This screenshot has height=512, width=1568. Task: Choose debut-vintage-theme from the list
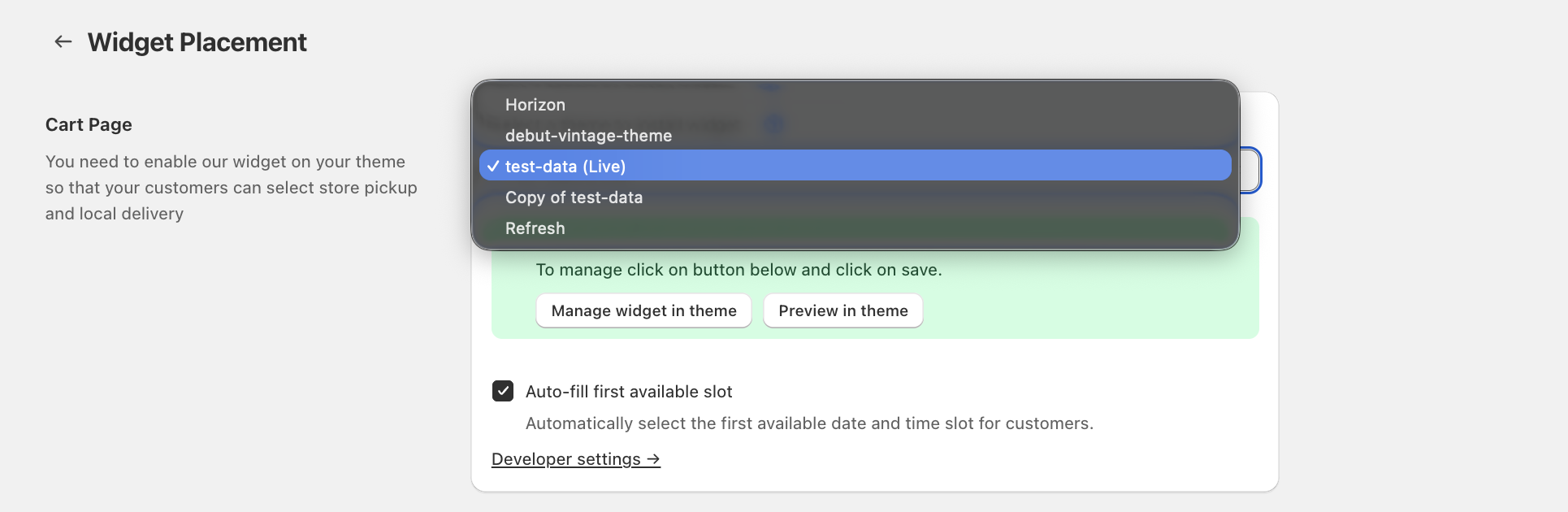tap(855, 136)
